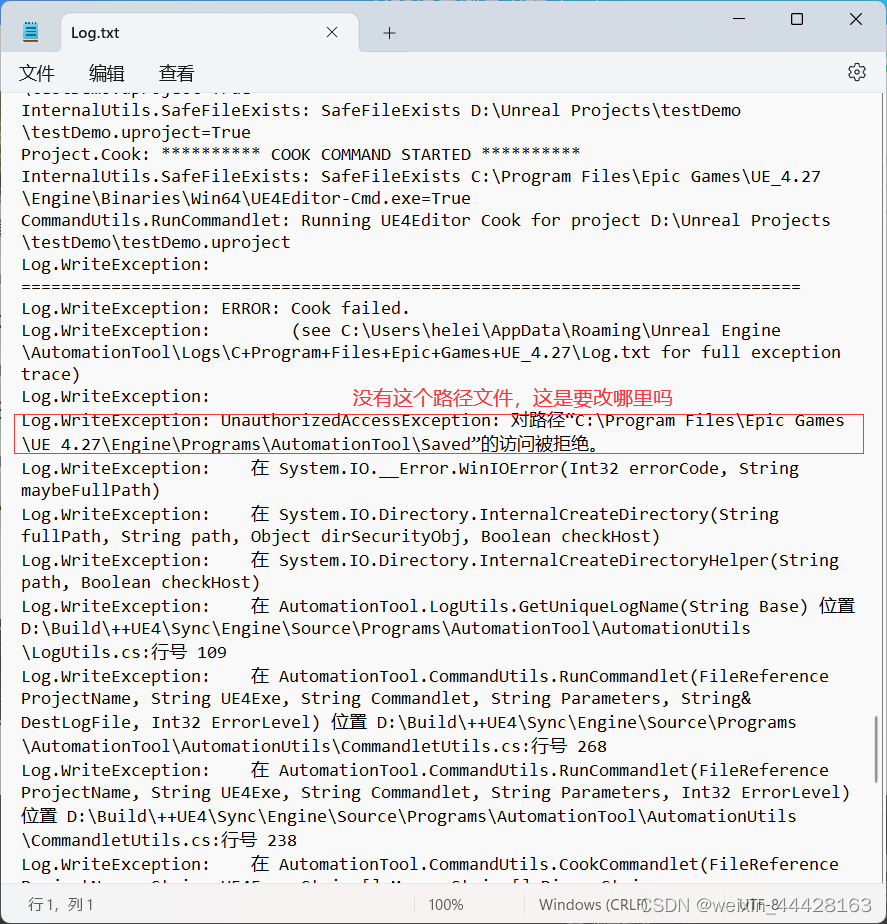Minimize the Notepad window

coord(738,19)
